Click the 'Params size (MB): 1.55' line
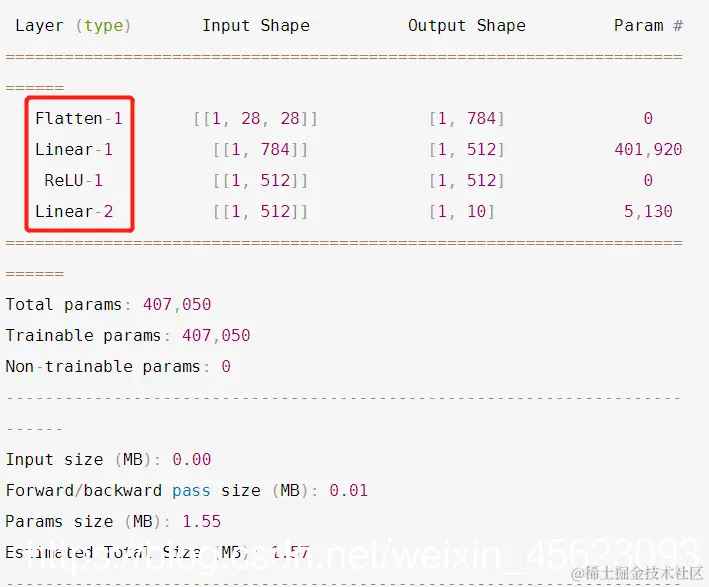Image resolution: width=709 pixels, height=587 pixels. [x=113, y=521]
